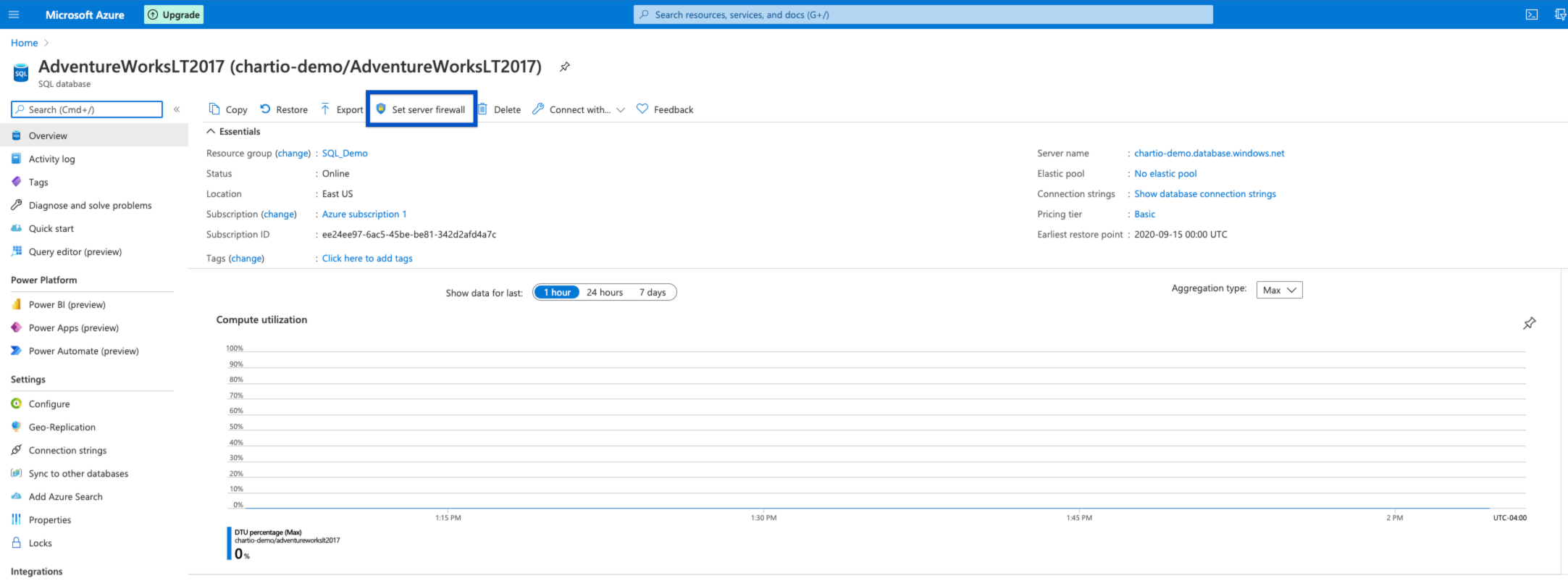Show database connection strings link
Screen dimensions: 1568x581
1205,193
